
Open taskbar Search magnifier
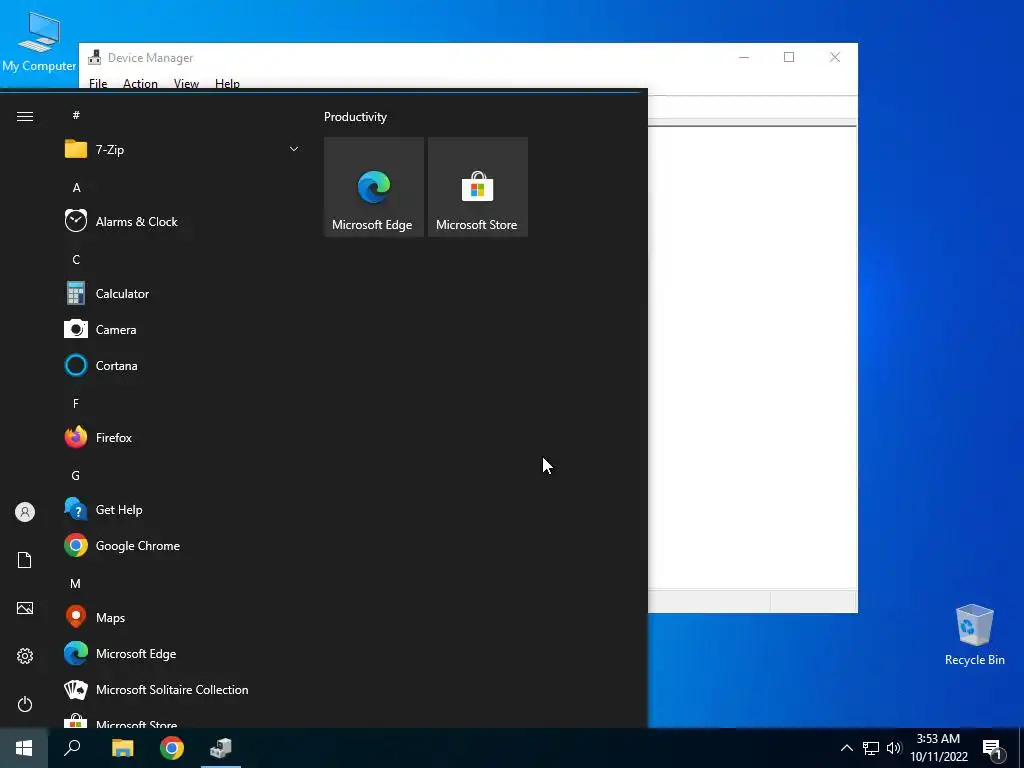pos(72,748)
